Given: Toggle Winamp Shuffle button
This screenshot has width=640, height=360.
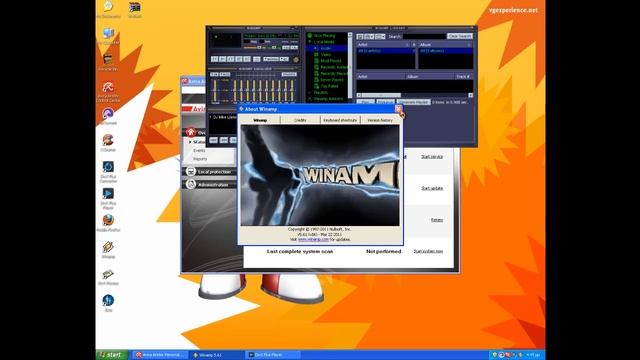Looking at the screenshot, I should [271, 59].
